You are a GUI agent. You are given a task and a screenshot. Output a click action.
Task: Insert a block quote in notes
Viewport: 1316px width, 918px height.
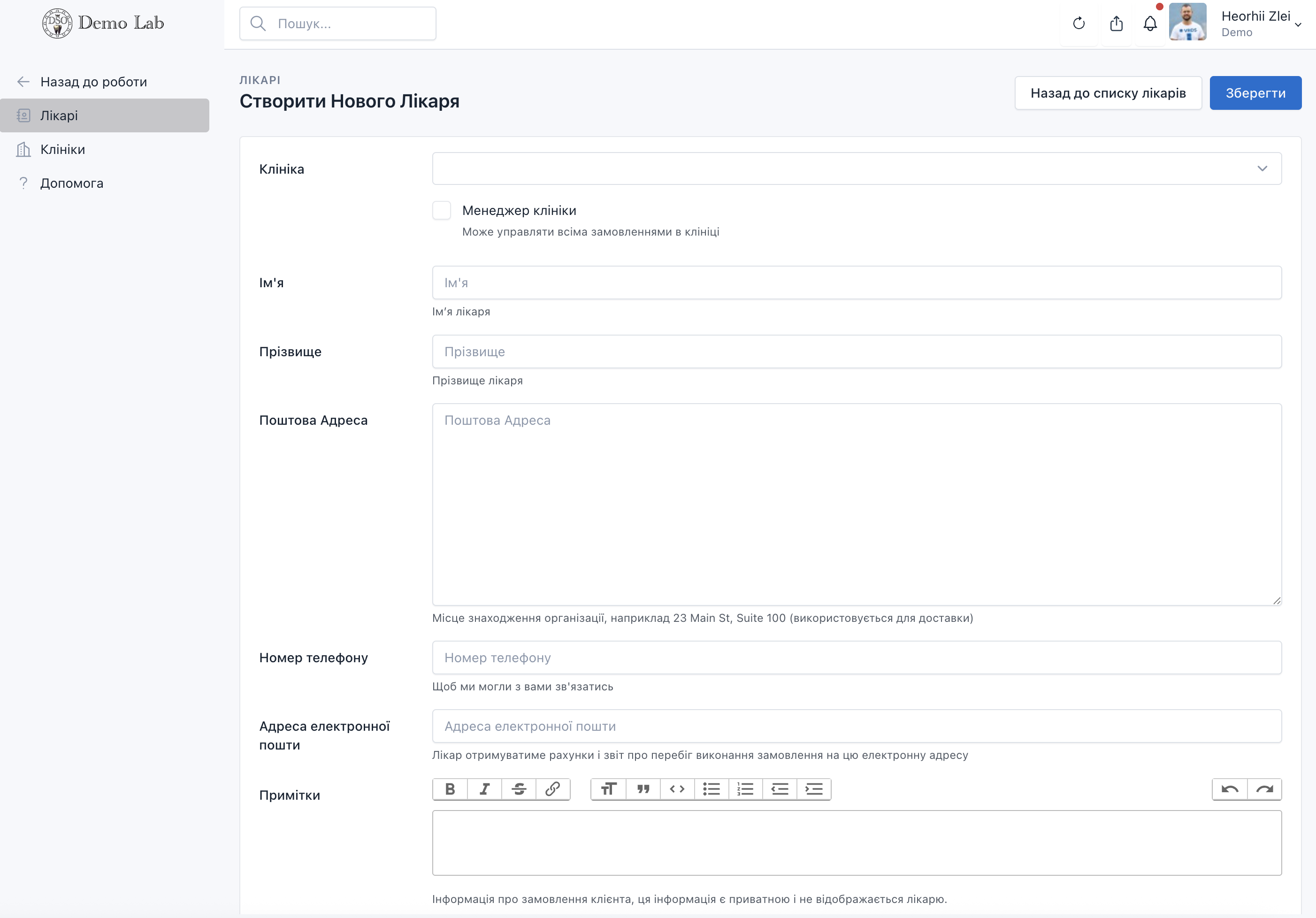coord(643,789)
